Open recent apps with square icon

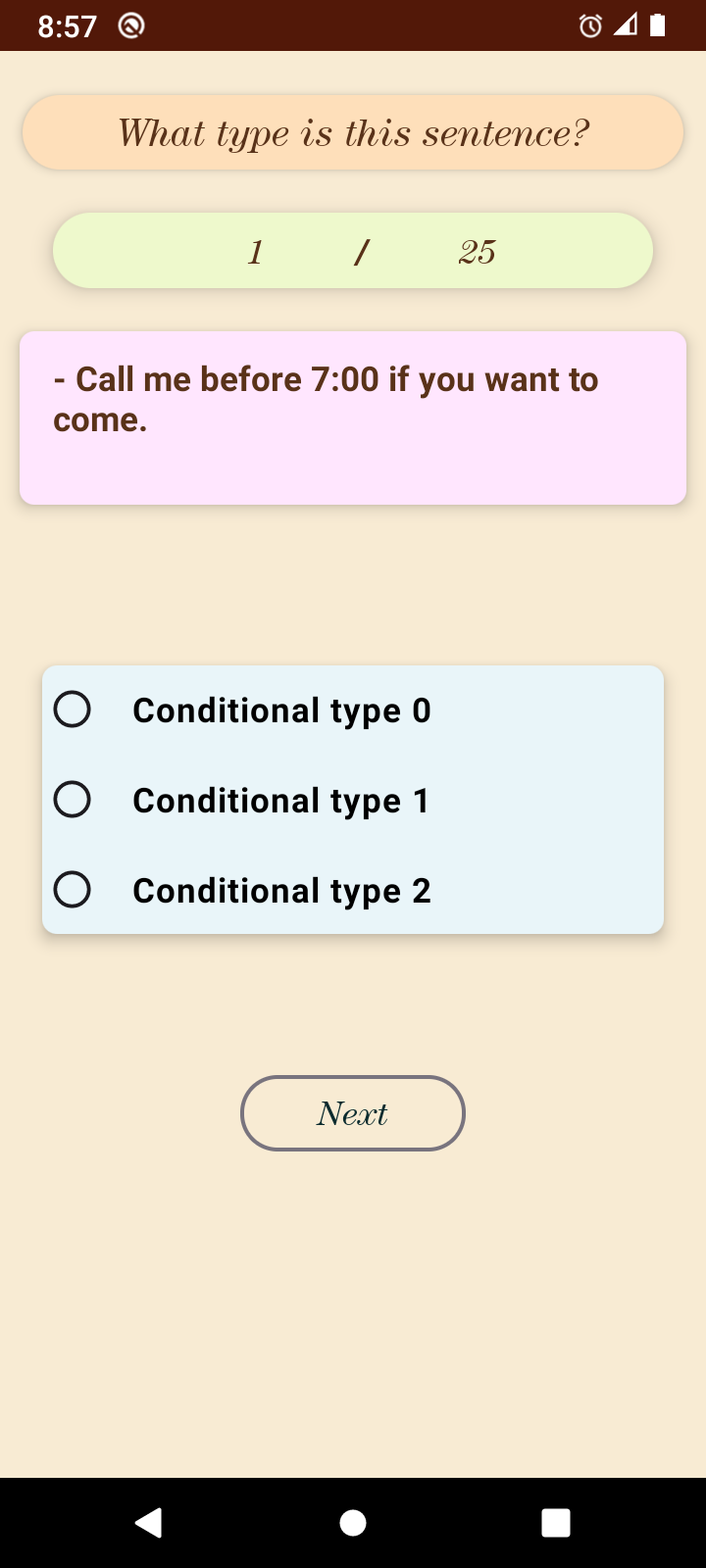point(556,1523)
